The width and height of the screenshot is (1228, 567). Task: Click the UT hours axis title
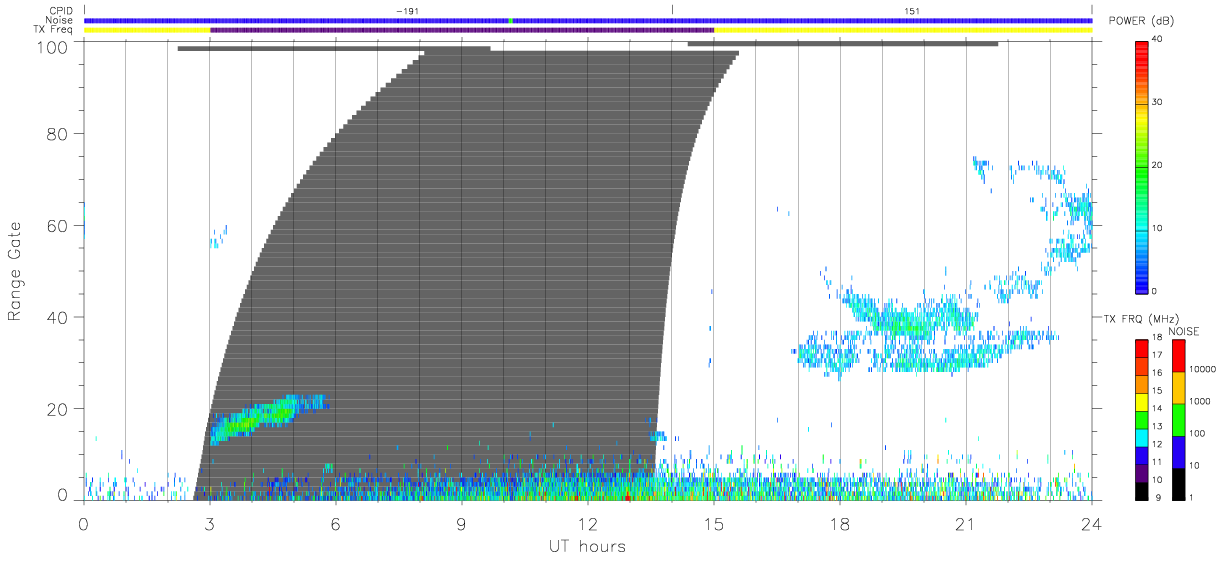(x=587, y=547)
